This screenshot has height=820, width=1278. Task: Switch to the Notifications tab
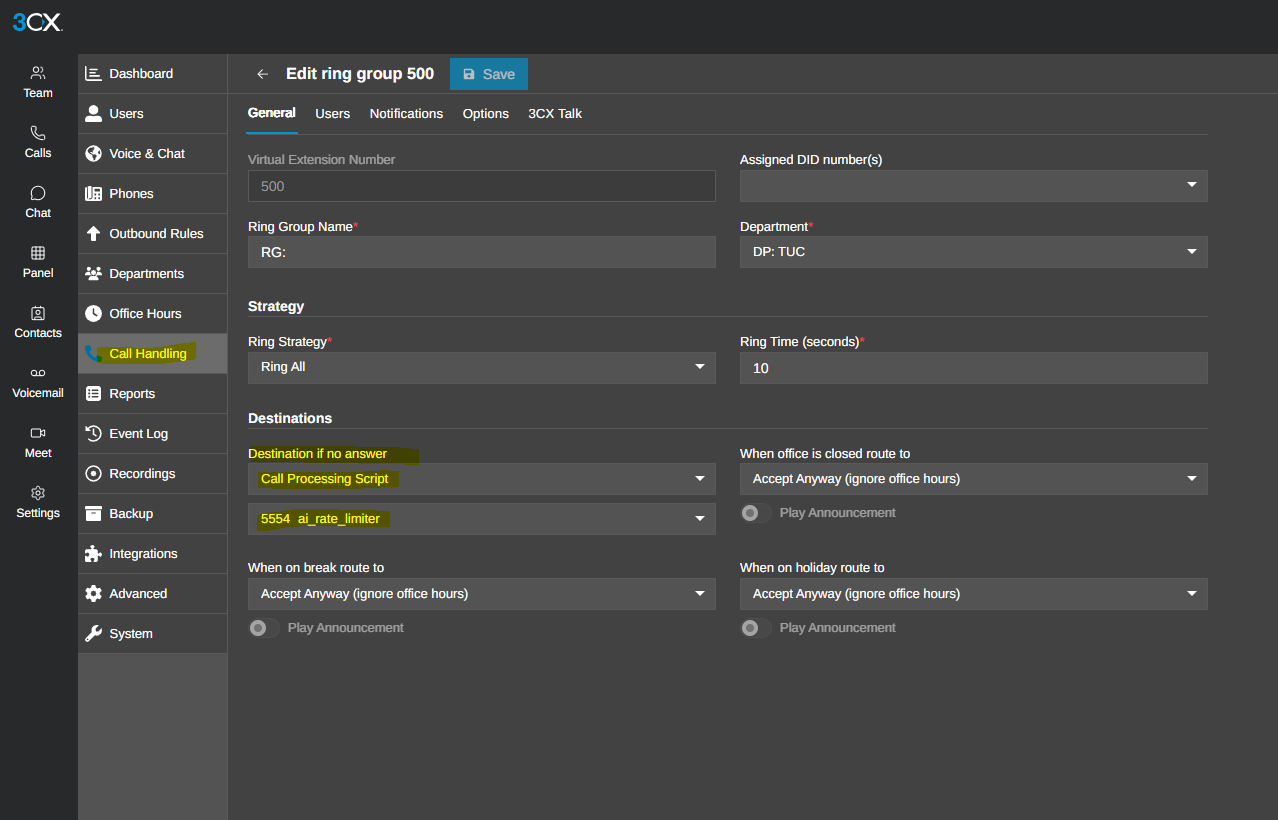coord(406,114)
